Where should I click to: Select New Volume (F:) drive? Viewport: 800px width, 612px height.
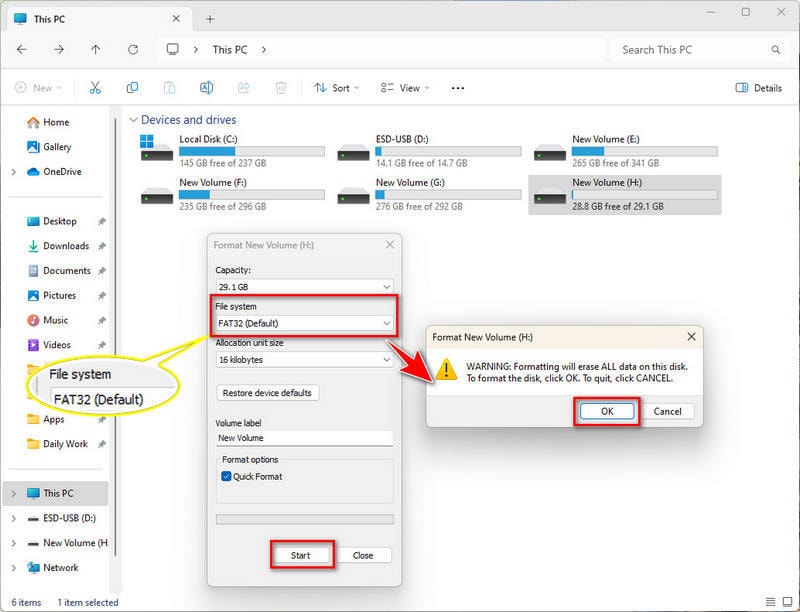233,194
